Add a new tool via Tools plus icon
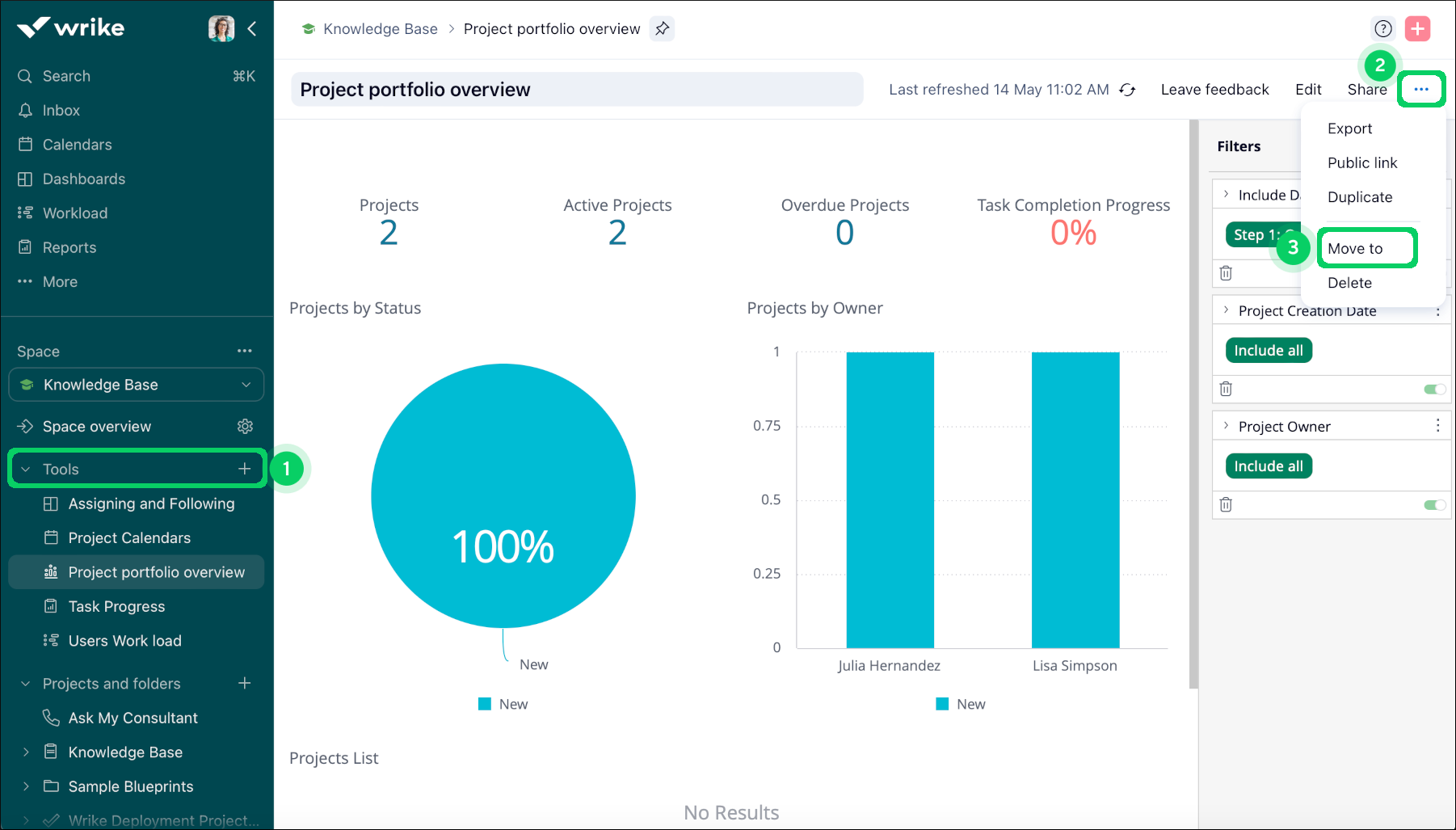 coord(244,469)
